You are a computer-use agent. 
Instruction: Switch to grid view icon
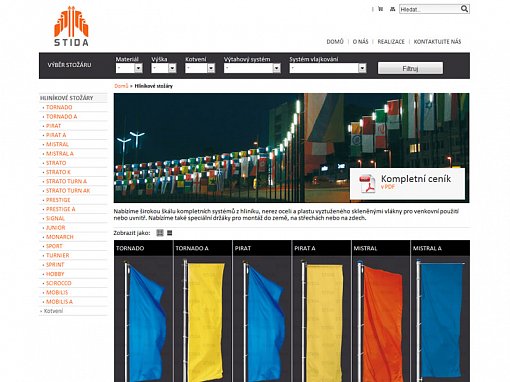(x=160, y=233)
